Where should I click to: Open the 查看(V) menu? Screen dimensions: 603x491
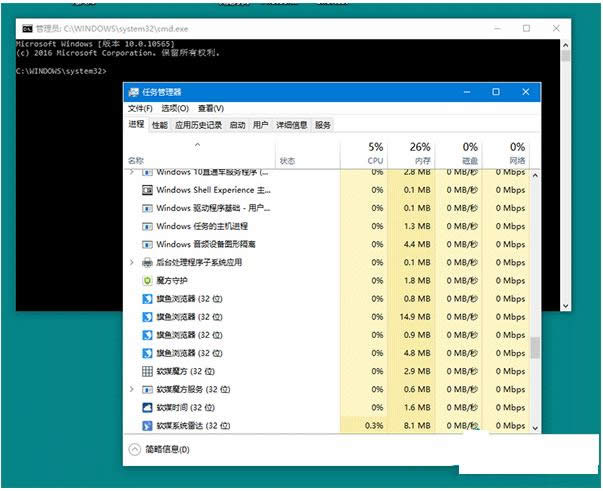pos(211,108)
